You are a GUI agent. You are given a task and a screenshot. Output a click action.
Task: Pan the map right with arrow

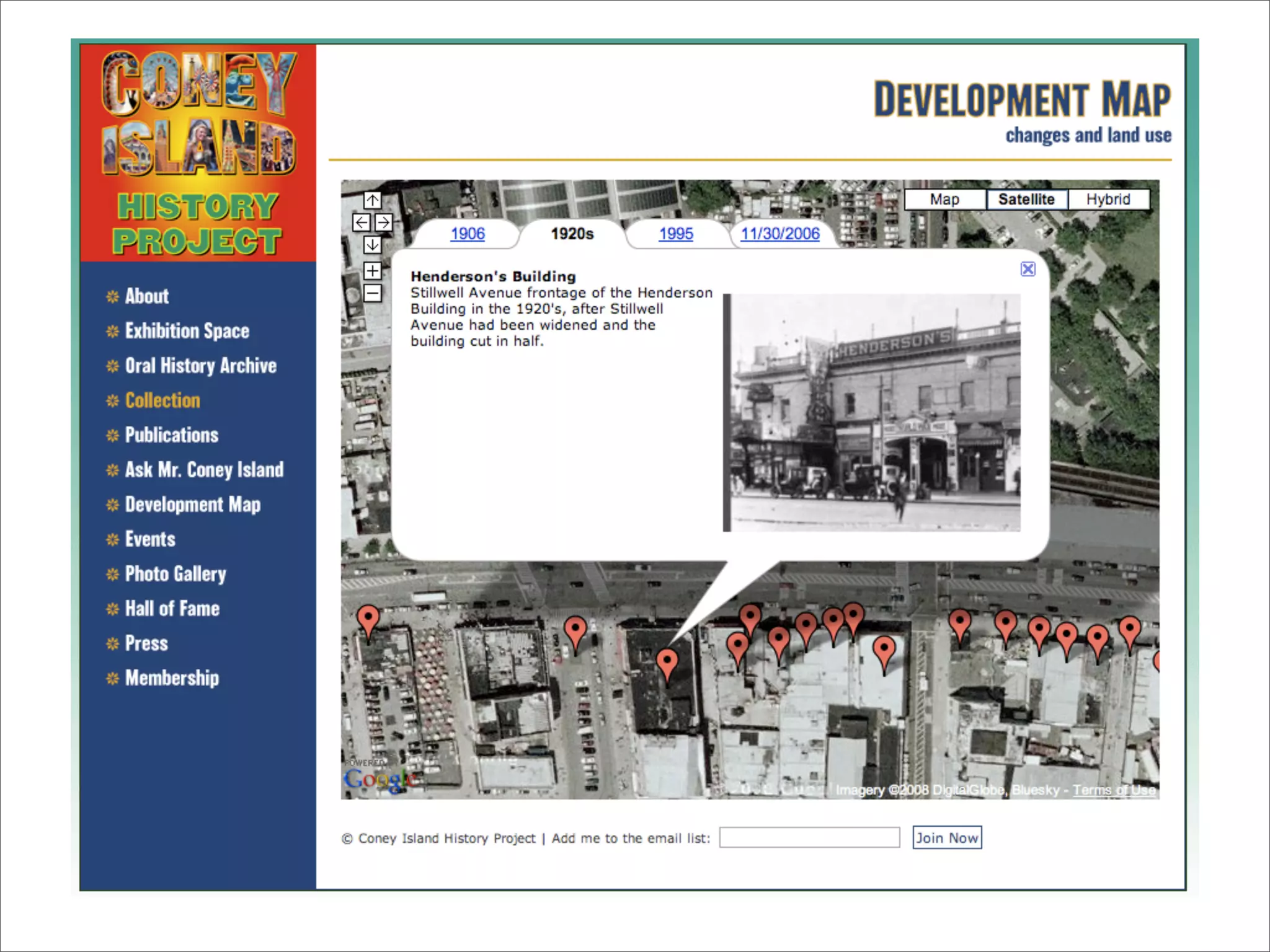[x=384, y=223]
